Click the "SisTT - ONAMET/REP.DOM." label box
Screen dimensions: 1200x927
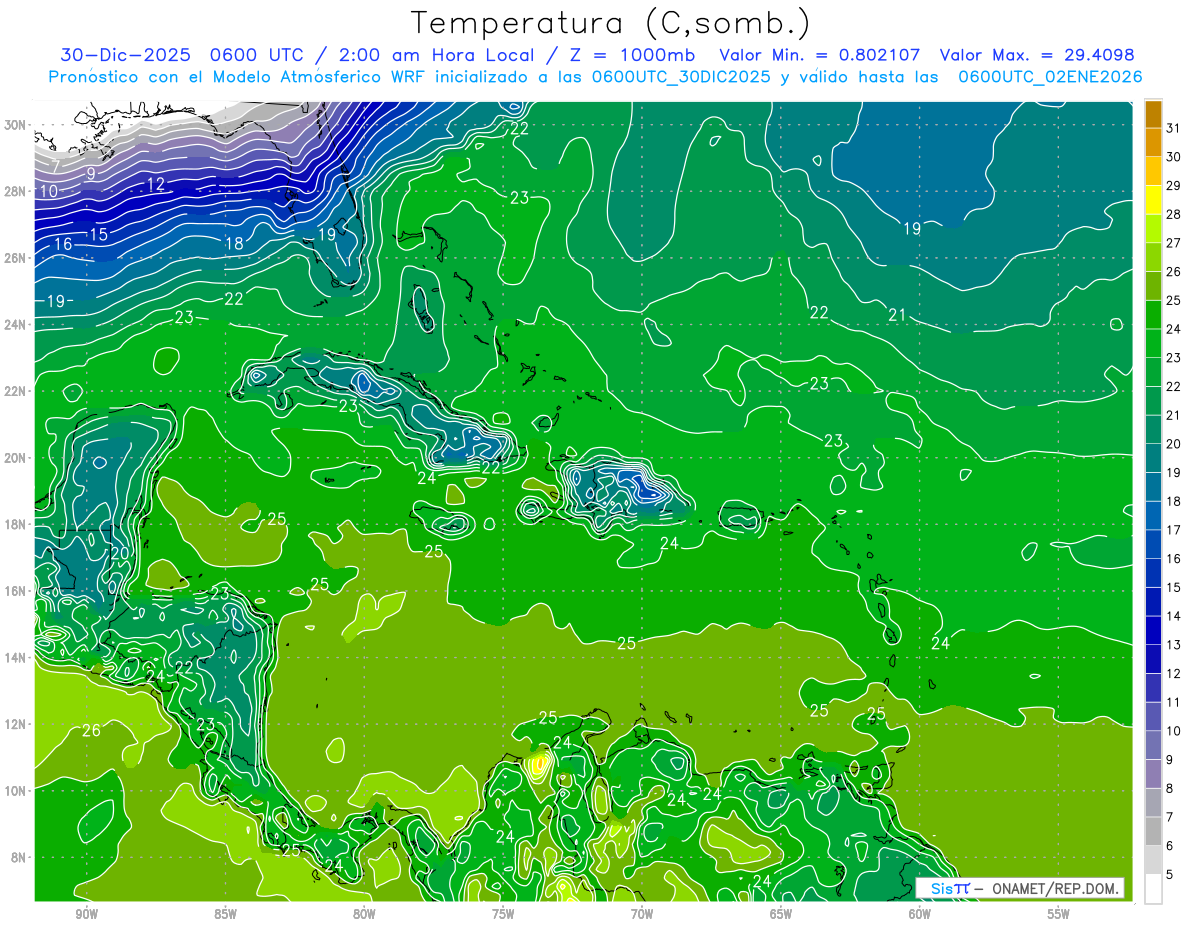(x=1020, y=888)
